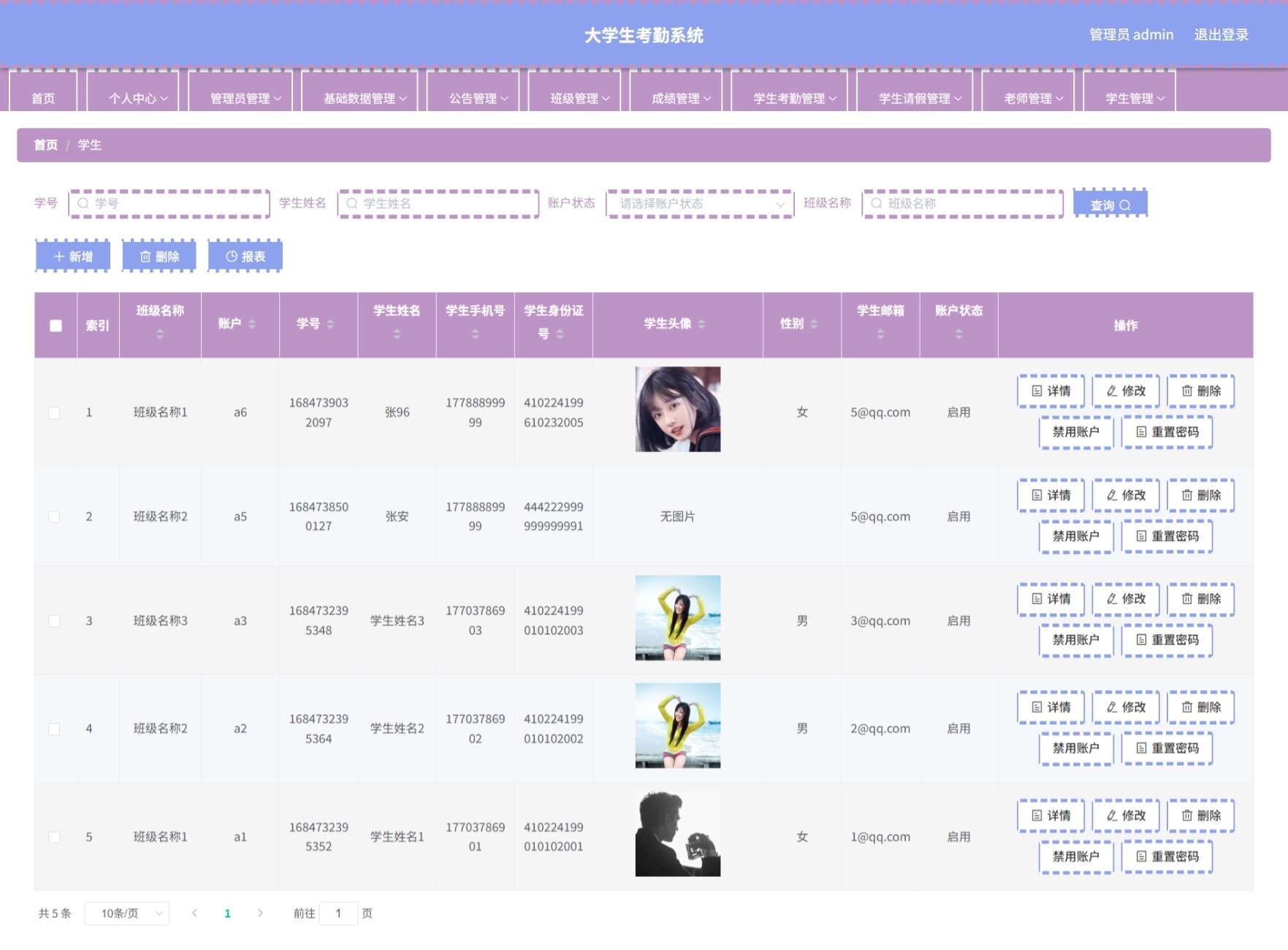The height and width of the screenshot is (950, 1288).
Task: Go to previous page arrow in pagination
Action: [194, 913]
